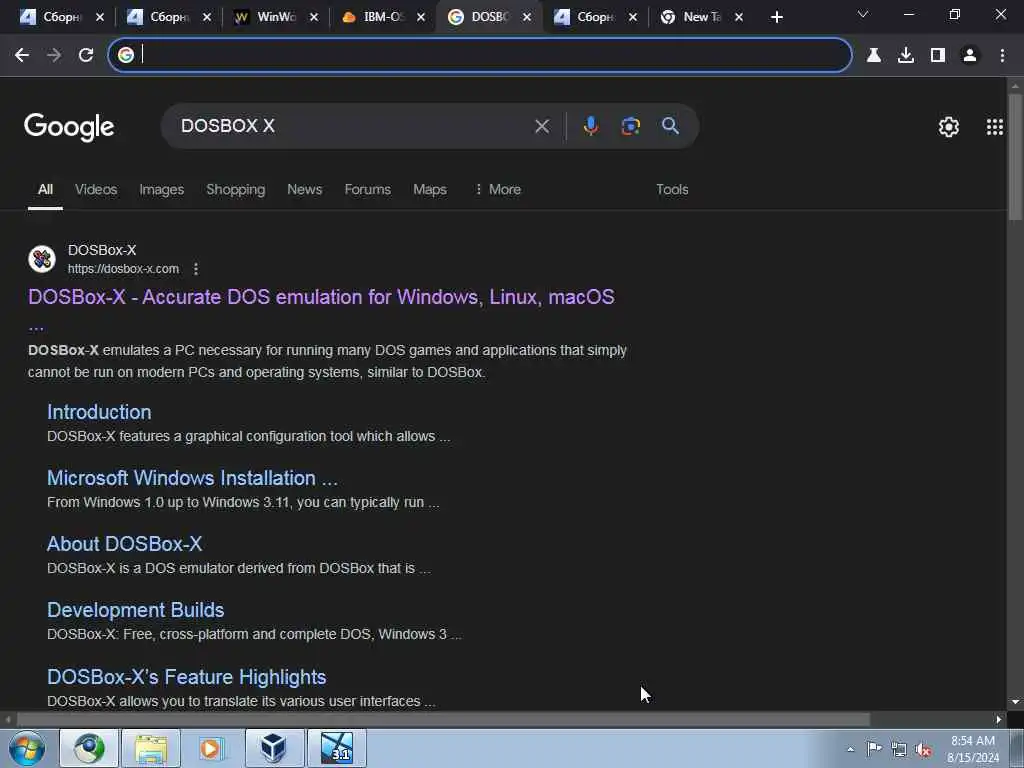The width and height of the screenshot is (1024, 768).
Task: Open the browser downloads icon
Action: point(906,56)
